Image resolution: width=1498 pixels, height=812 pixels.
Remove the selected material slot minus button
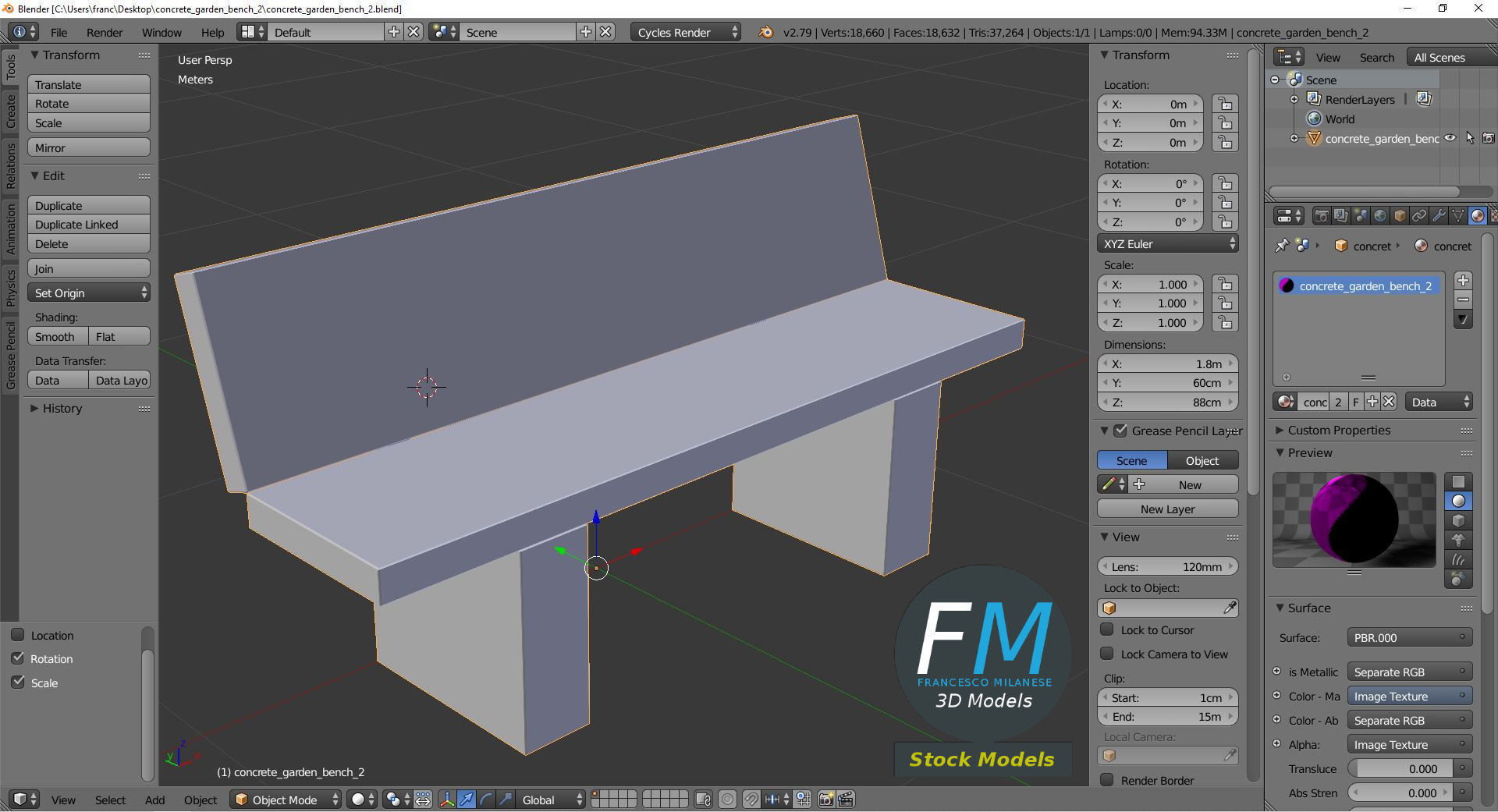(1463, 300)
